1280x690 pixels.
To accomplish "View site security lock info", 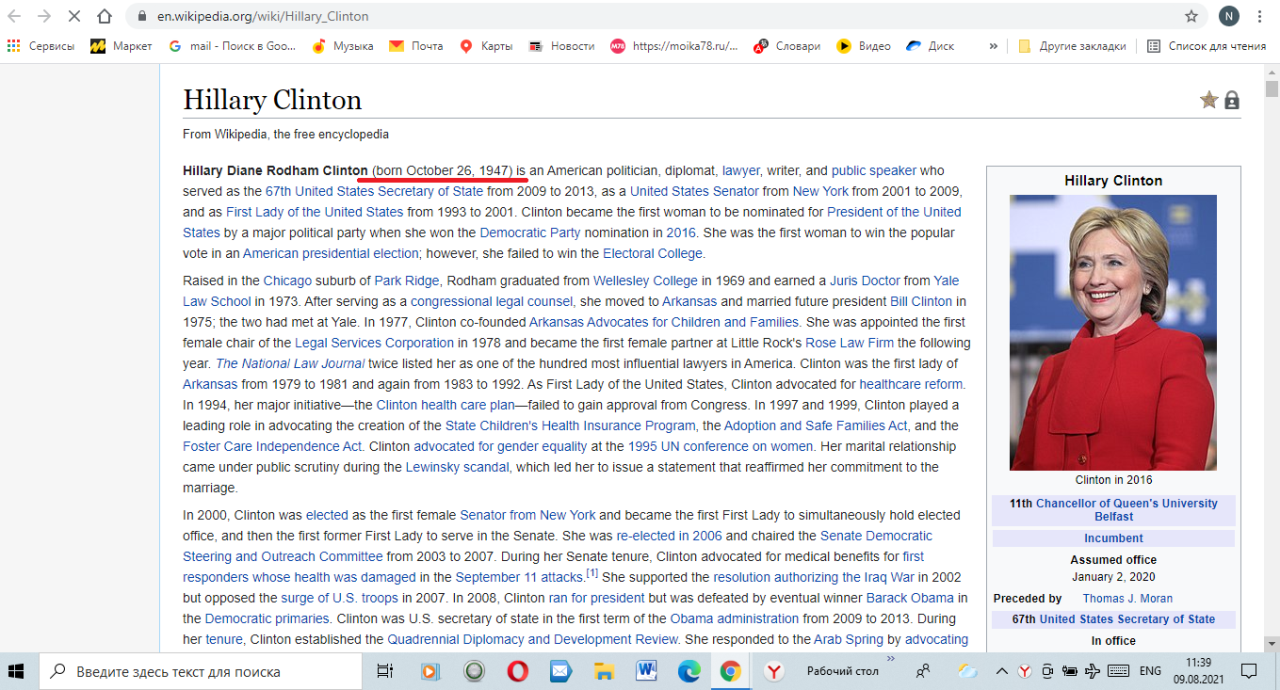I will [x=142, y=17].
